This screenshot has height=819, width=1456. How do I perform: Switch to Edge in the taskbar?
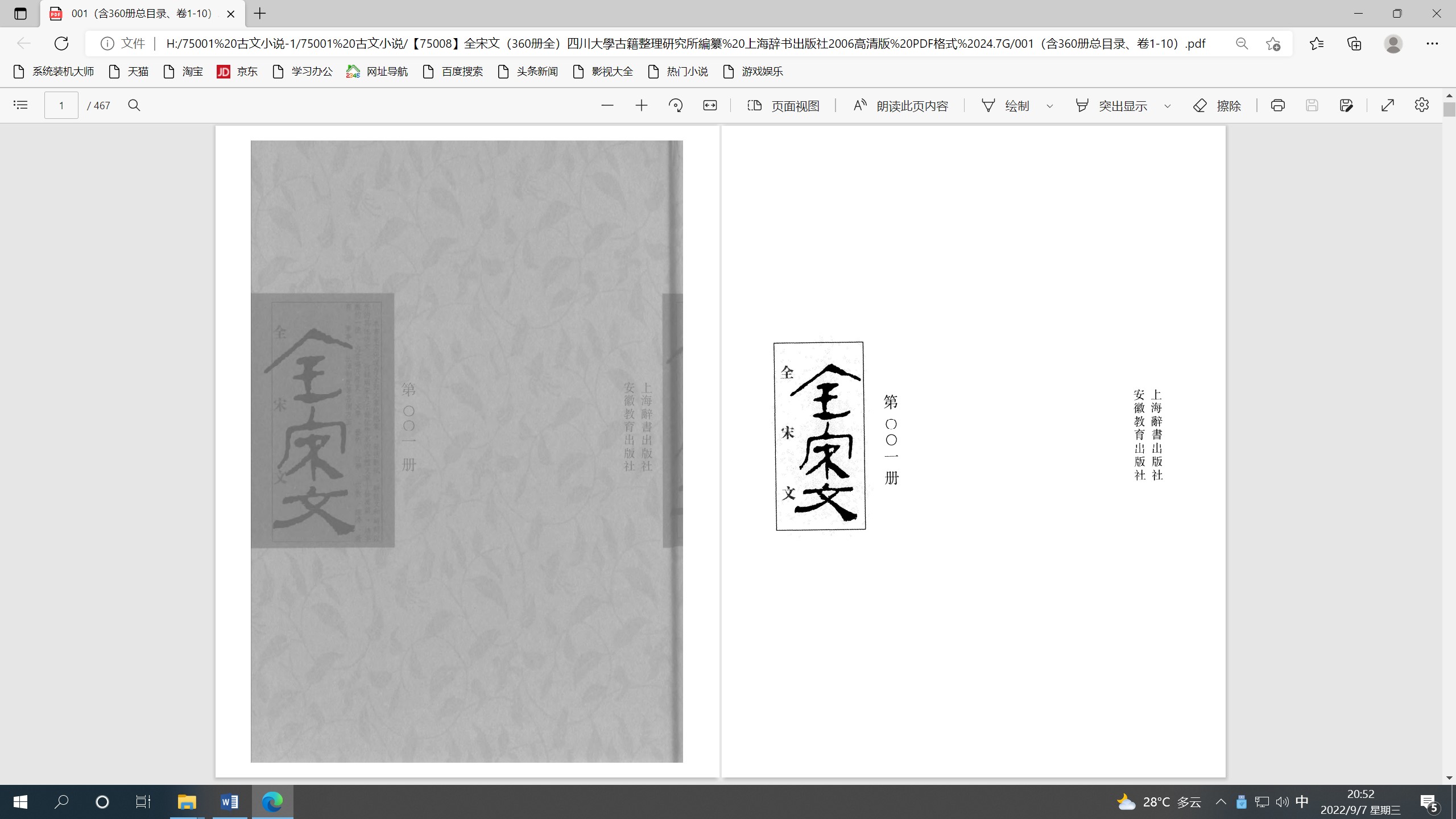272,802
